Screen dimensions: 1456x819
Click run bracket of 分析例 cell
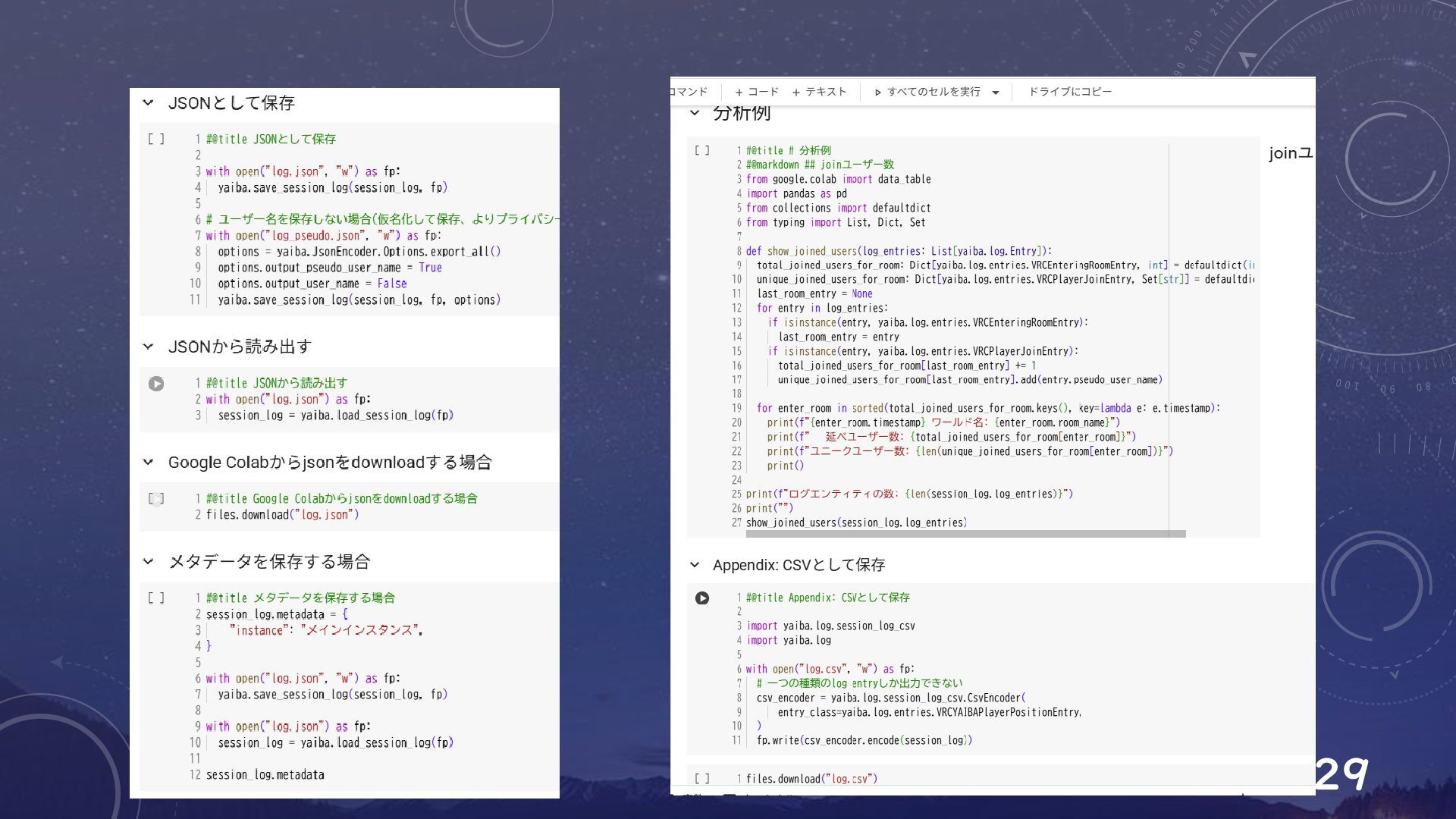pos(702,150)
